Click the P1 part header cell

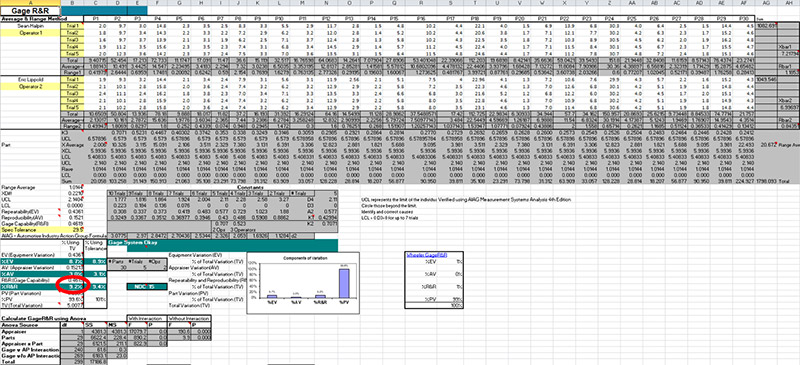click(96, 19)
